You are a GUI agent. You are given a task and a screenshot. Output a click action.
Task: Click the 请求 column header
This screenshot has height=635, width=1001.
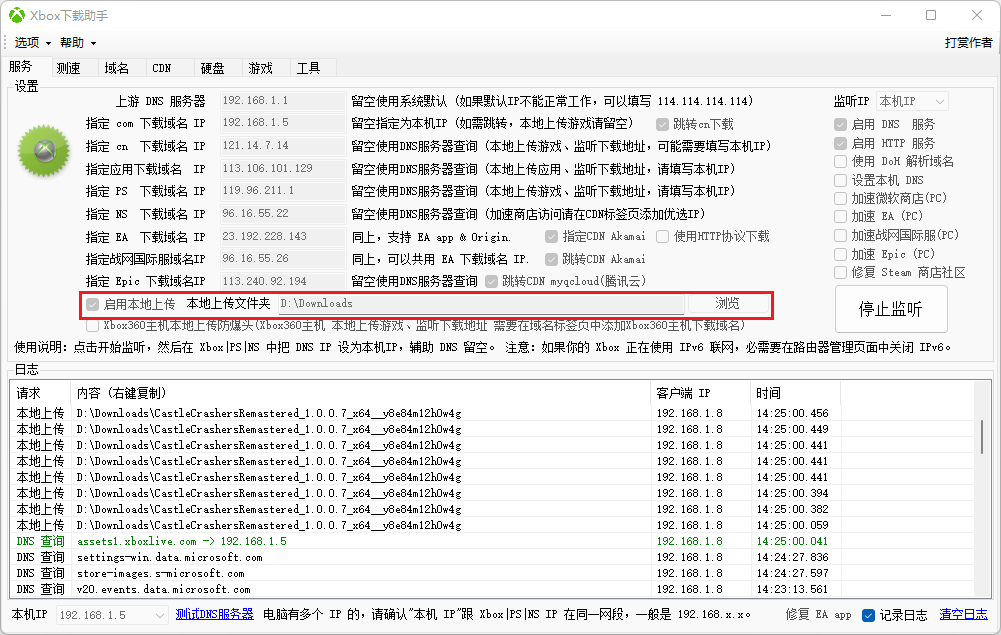(40, 393)
